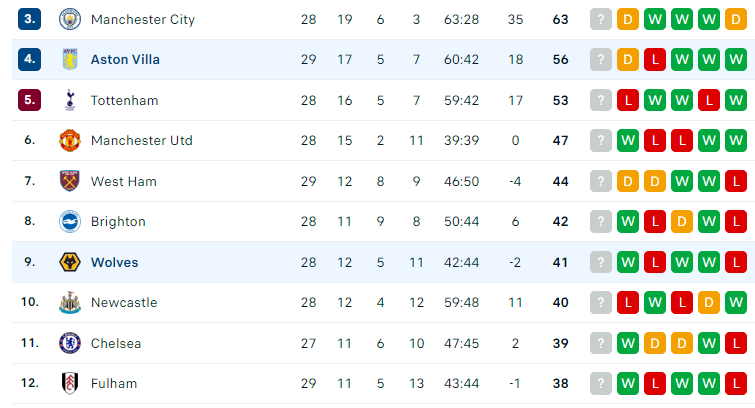Click the grey question-mark badge for Fulham
Screen dimensions: 755x408
tap(601, 383)
